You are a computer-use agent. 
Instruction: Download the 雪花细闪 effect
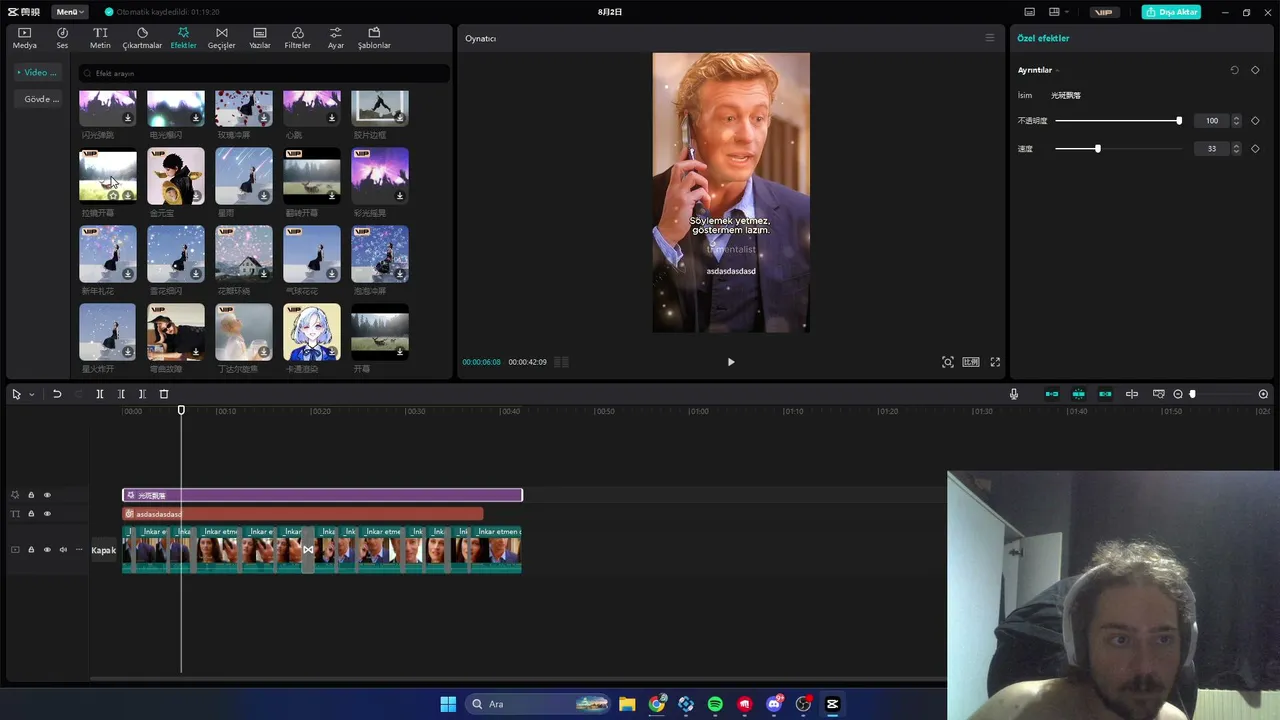coord(196,274)
